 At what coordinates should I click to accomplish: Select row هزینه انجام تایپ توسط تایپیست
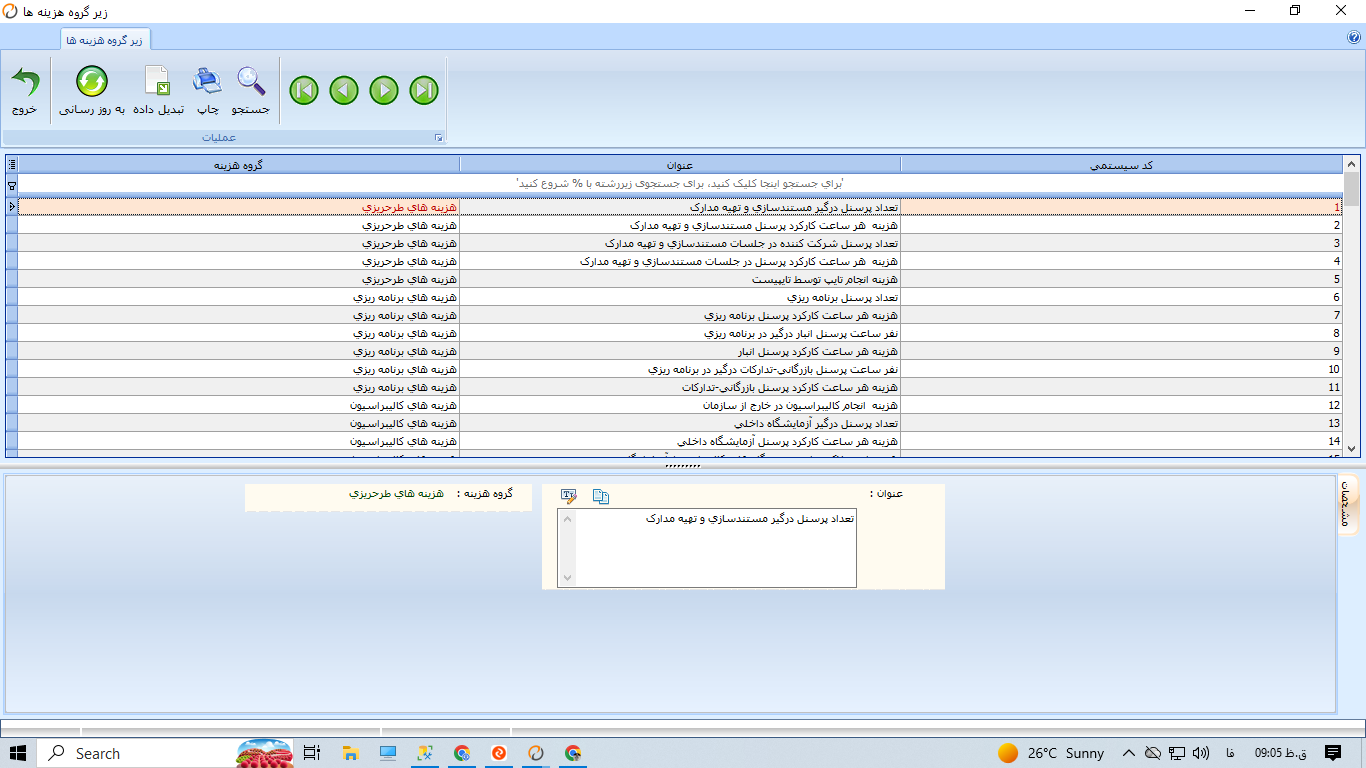[680, 279]
